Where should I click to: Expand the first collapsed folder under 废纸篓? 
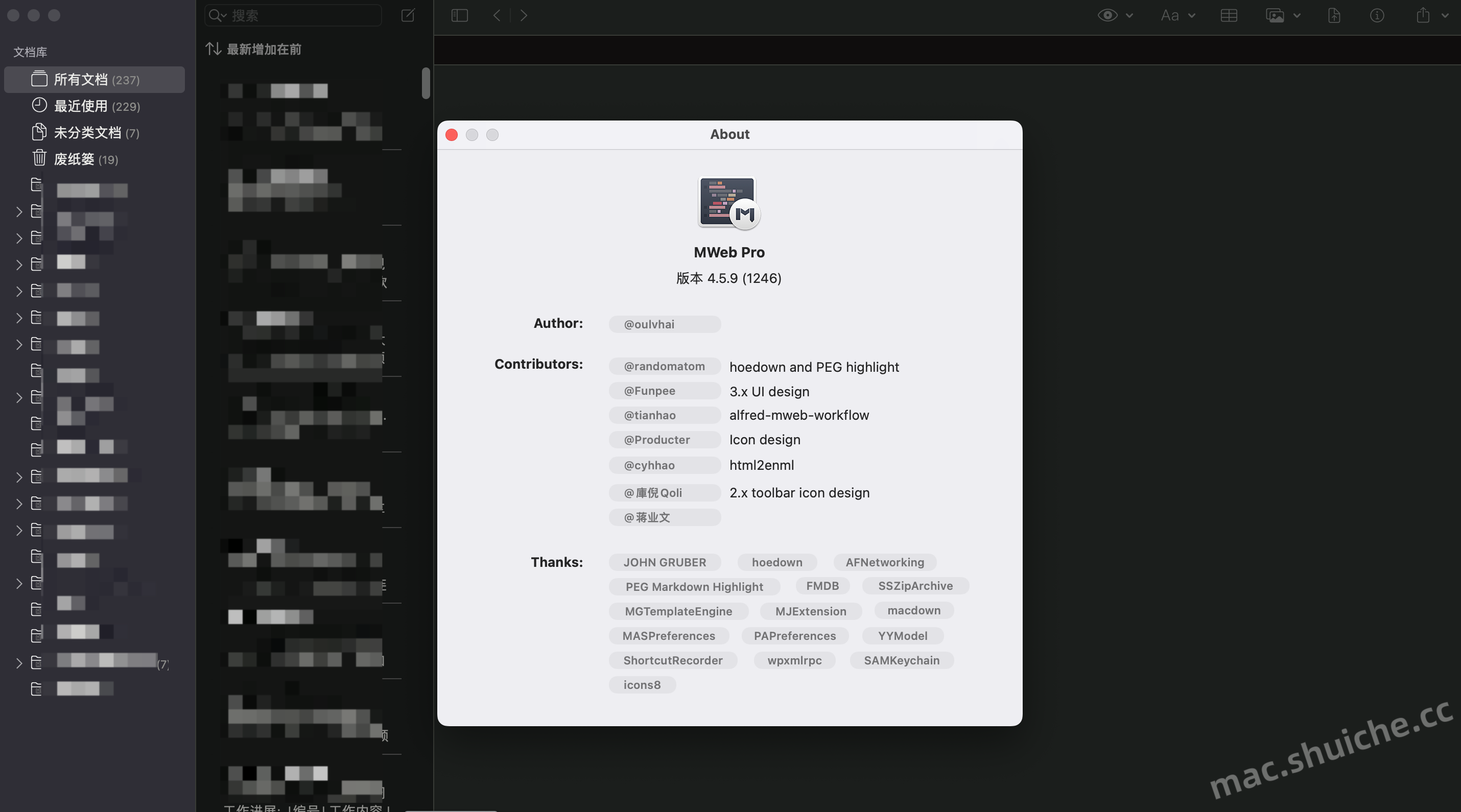point(19,212)
